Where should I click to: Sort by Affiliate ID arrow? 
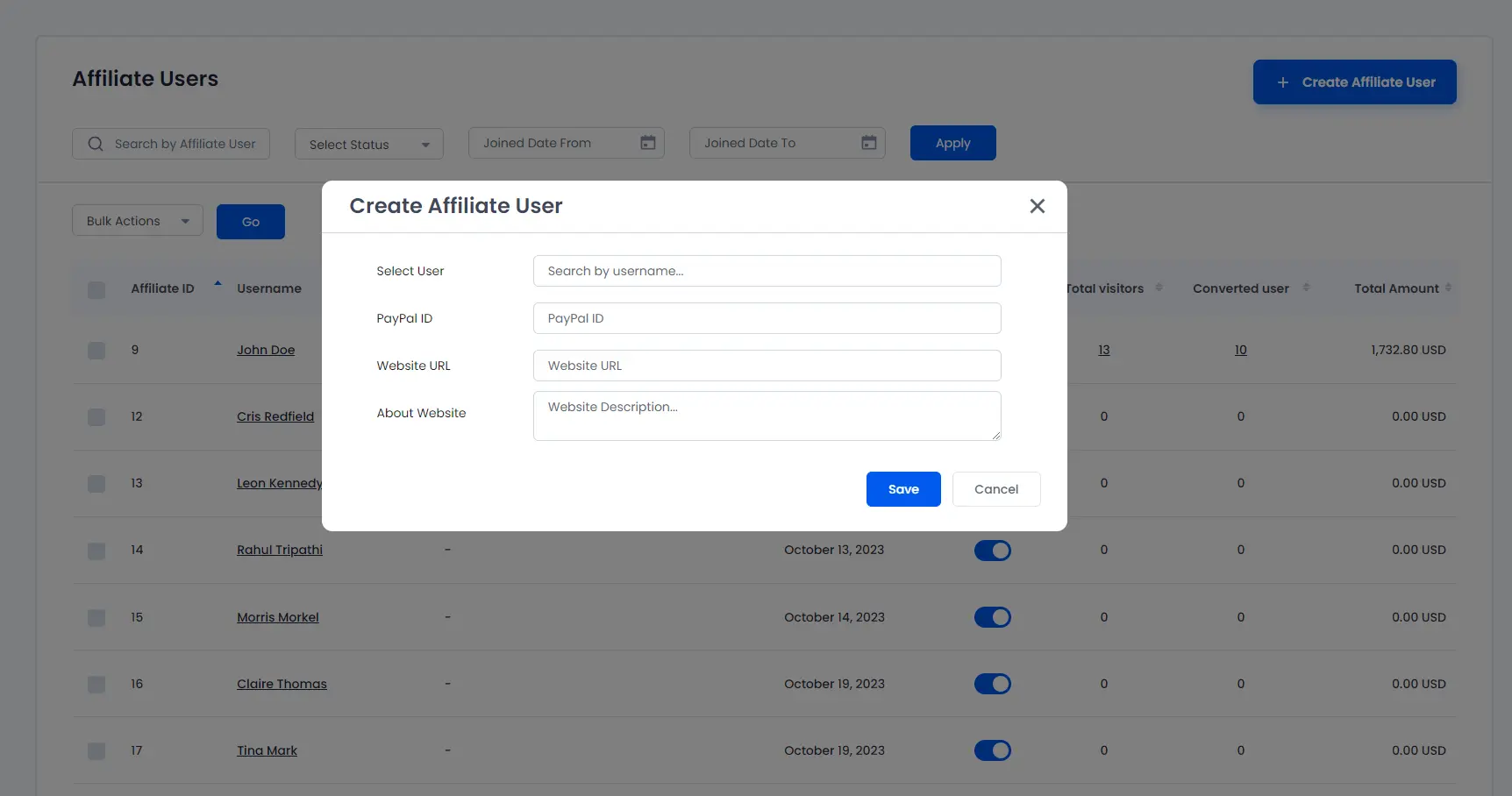coord(218,284)
